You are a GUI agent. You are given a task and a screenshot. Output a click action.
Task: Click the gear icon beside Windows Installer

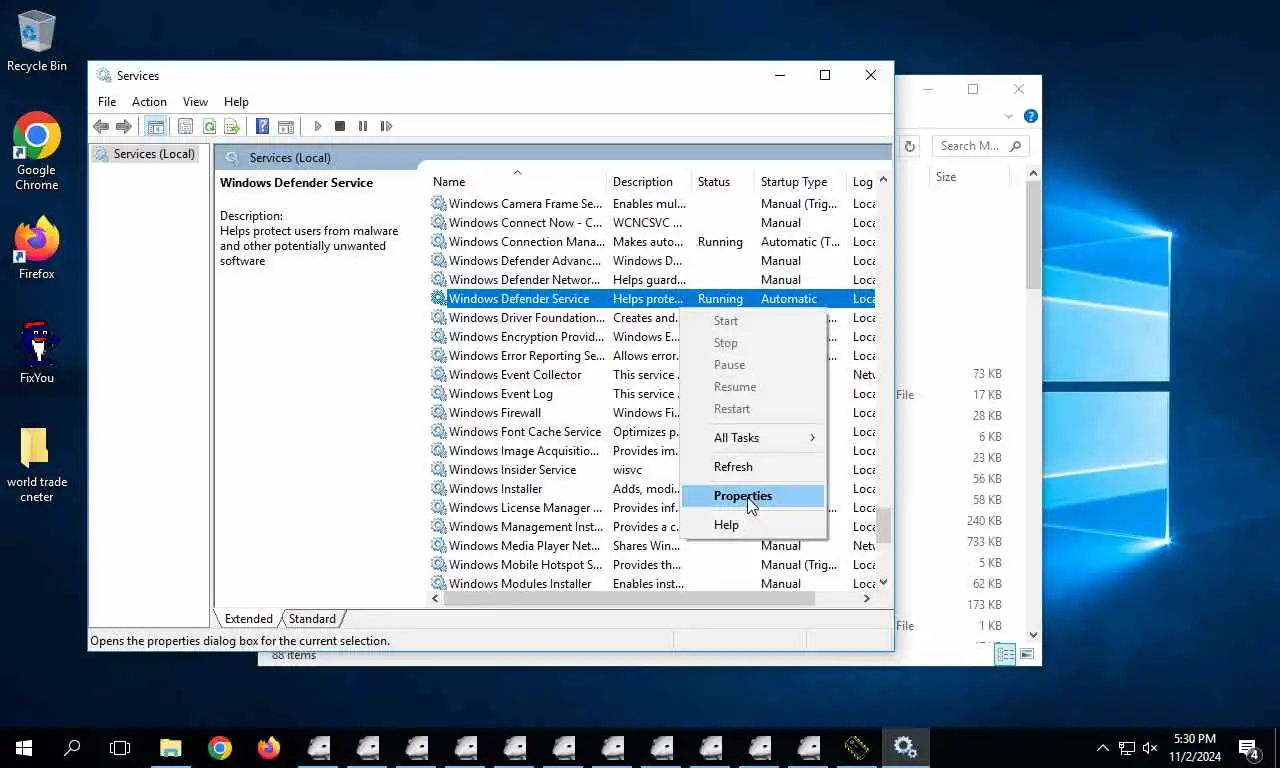(x=439, y=489)
